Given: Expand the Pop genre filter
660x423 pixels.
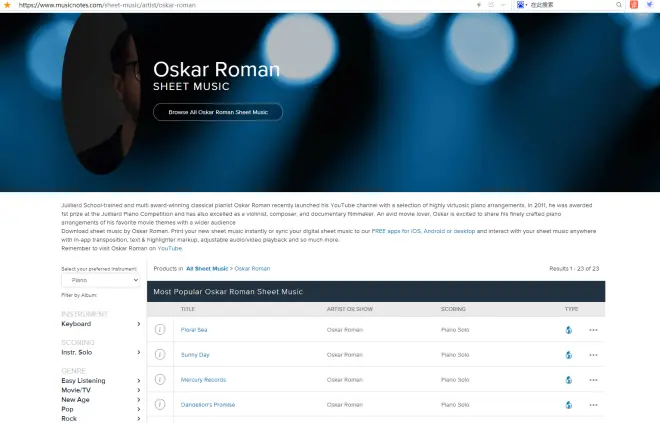Looking at the screenshot, I should pyautogui.click(x=101, y=409).
